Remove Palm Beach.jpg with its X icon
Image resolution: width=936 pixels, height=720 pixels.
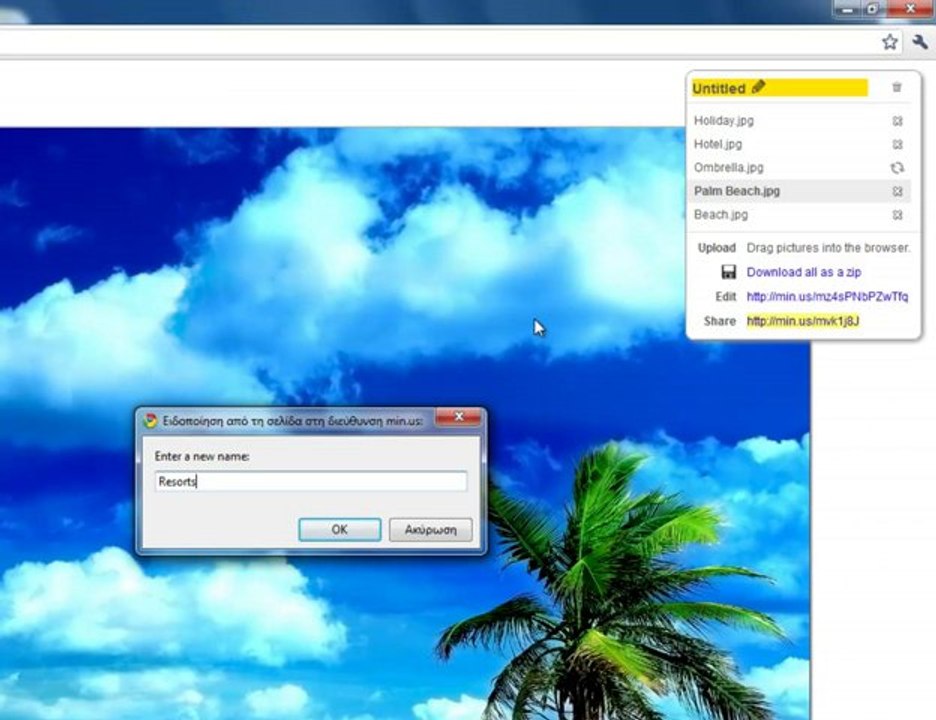(x=897, y=192)
